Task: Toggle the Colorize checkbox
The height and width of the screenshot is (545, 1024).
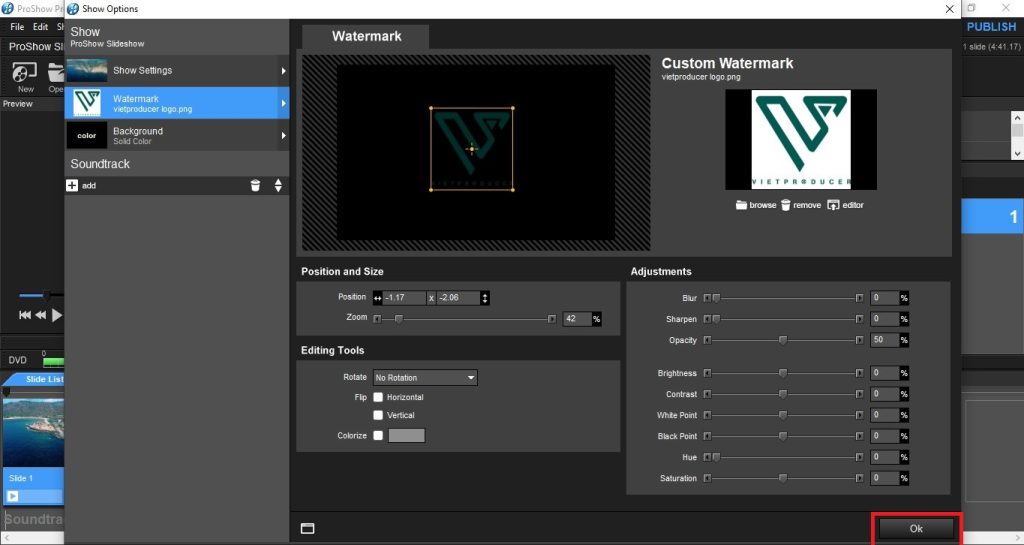Action: (378, 435)
